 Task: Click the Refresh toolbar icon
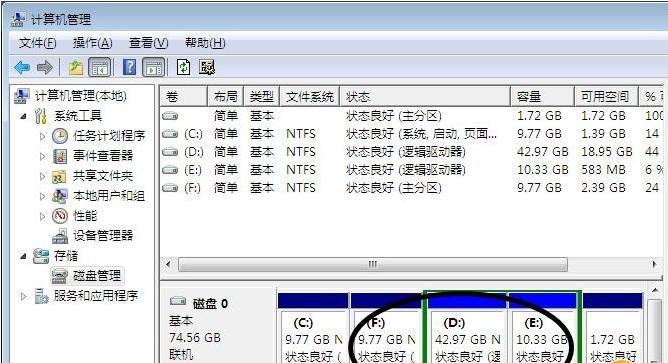click(x=183, y=67)
